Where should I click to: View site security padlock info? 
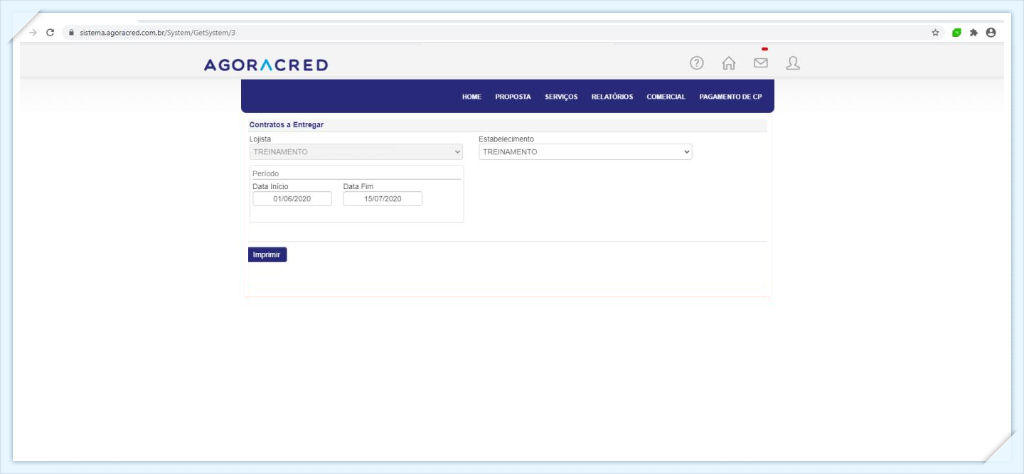click(x=71, y=32)
